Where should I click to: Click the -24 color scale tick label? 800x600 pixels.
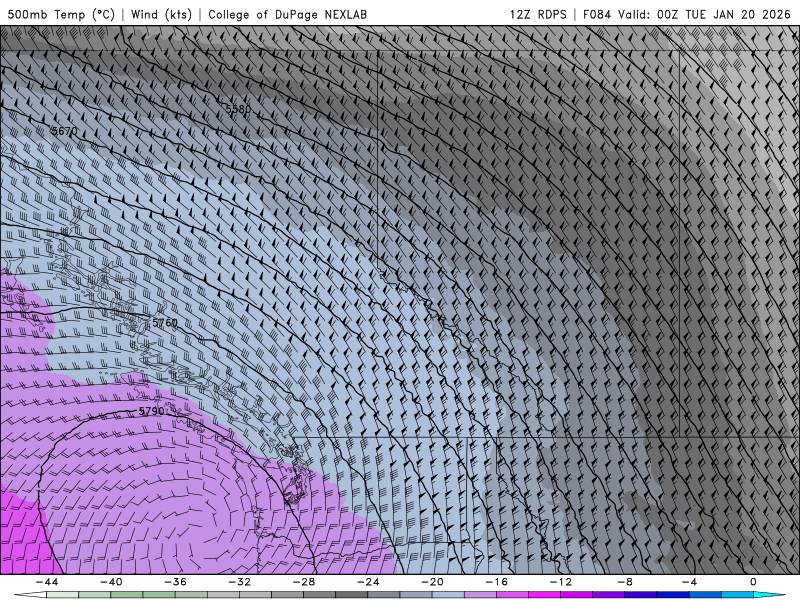pyautogui.click(x=368, y=582)
